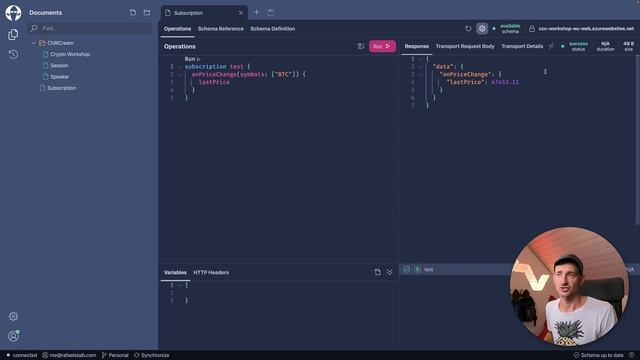Click the lastPrice value in response

coord(505,82)
